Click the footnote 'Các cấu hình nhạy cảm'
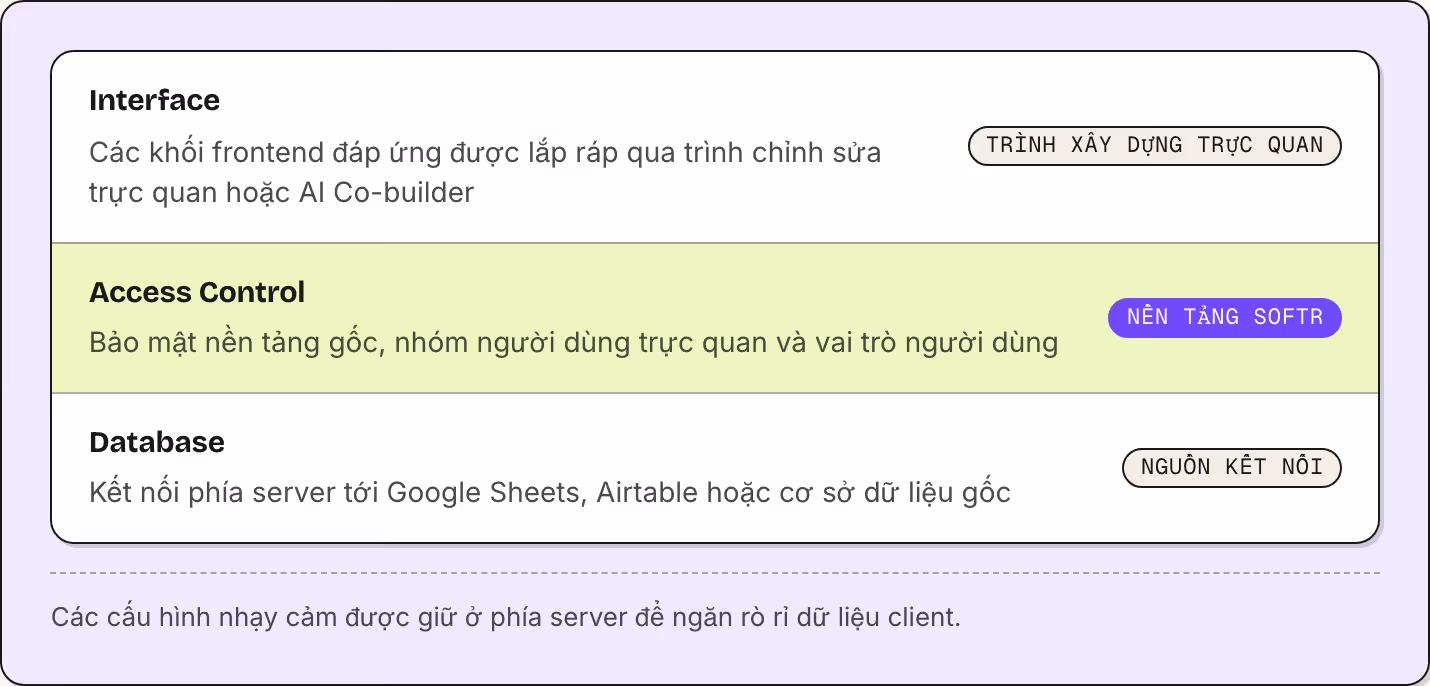The image size is (1430, 686). [x=506, y=617]
